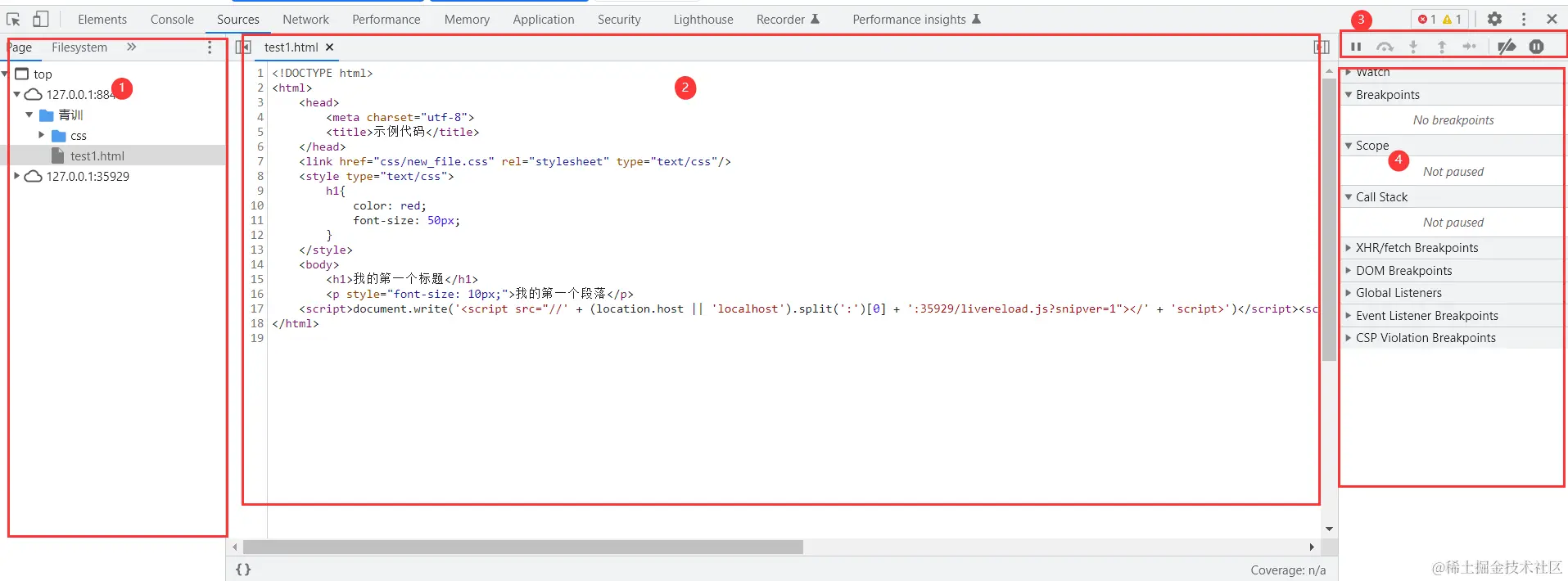Screen dimensions: 1568x581
Task: Collapse the 青训 folder arrow
Action: tap(29, 115)
